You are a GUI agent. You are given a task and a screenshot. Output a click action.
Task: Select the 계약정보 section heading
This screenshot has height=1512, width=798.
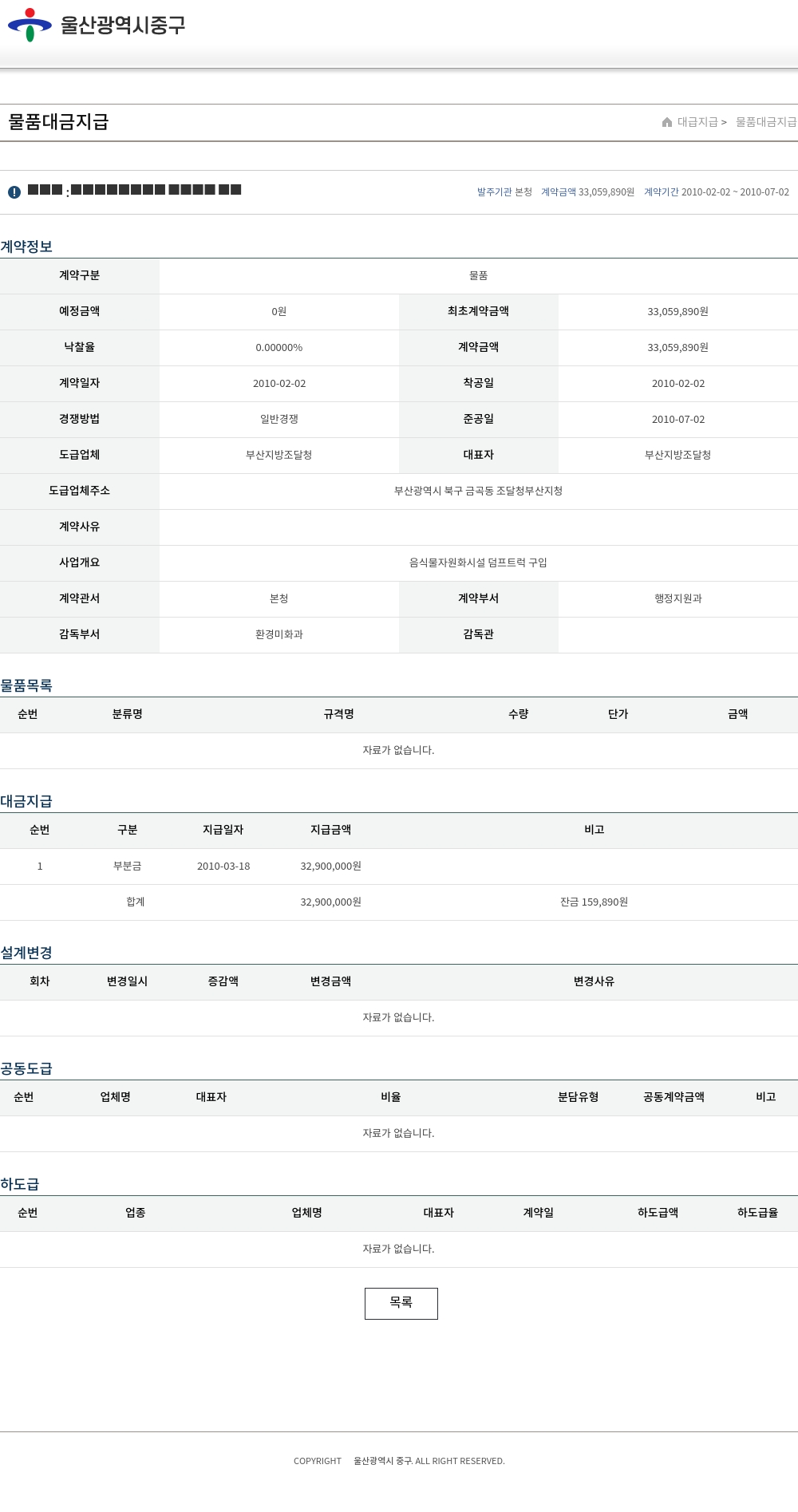[x=26, y=247]
